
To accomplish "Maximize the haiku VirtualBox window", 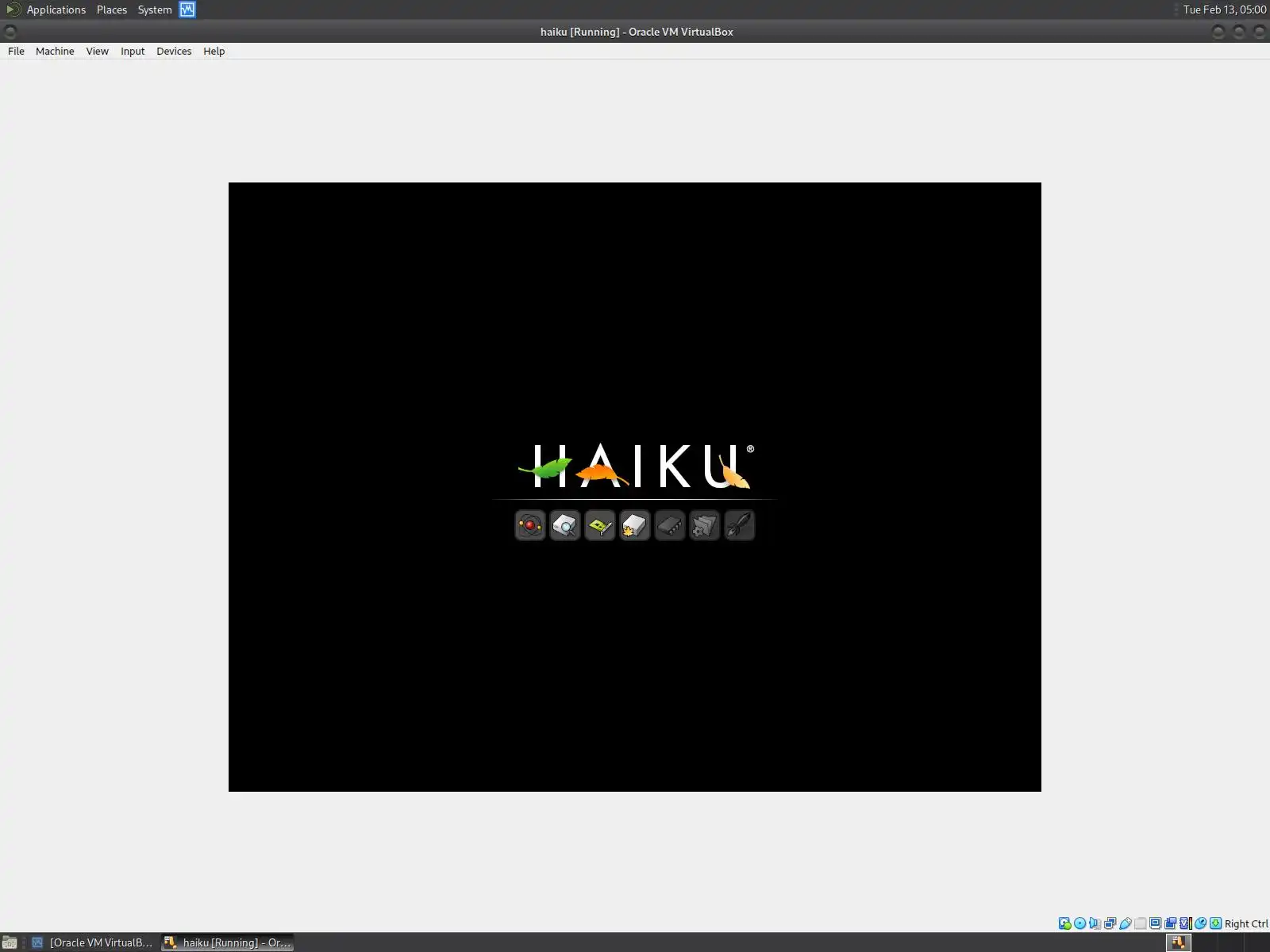I will tap(1239, 32).
